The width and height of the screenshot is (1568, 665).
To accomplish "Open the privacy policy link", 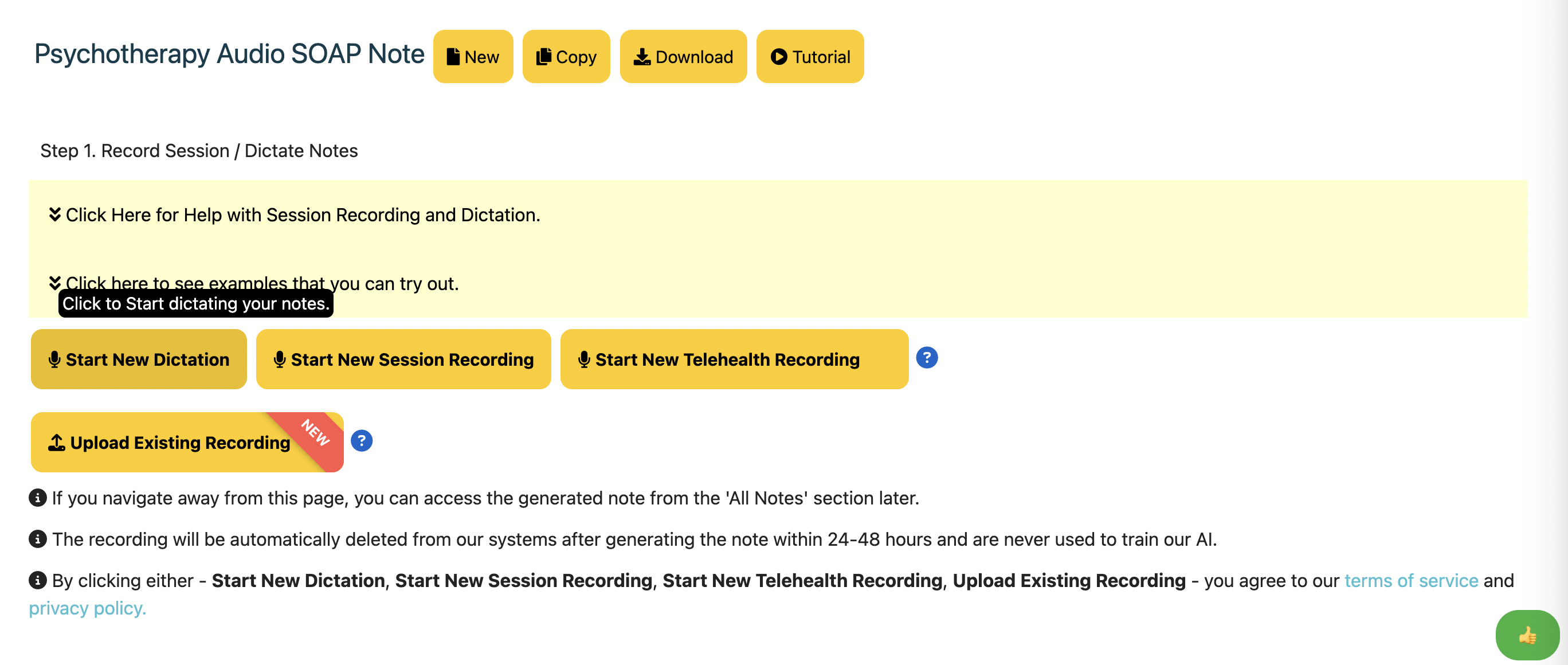I will [x=88, y=608].
